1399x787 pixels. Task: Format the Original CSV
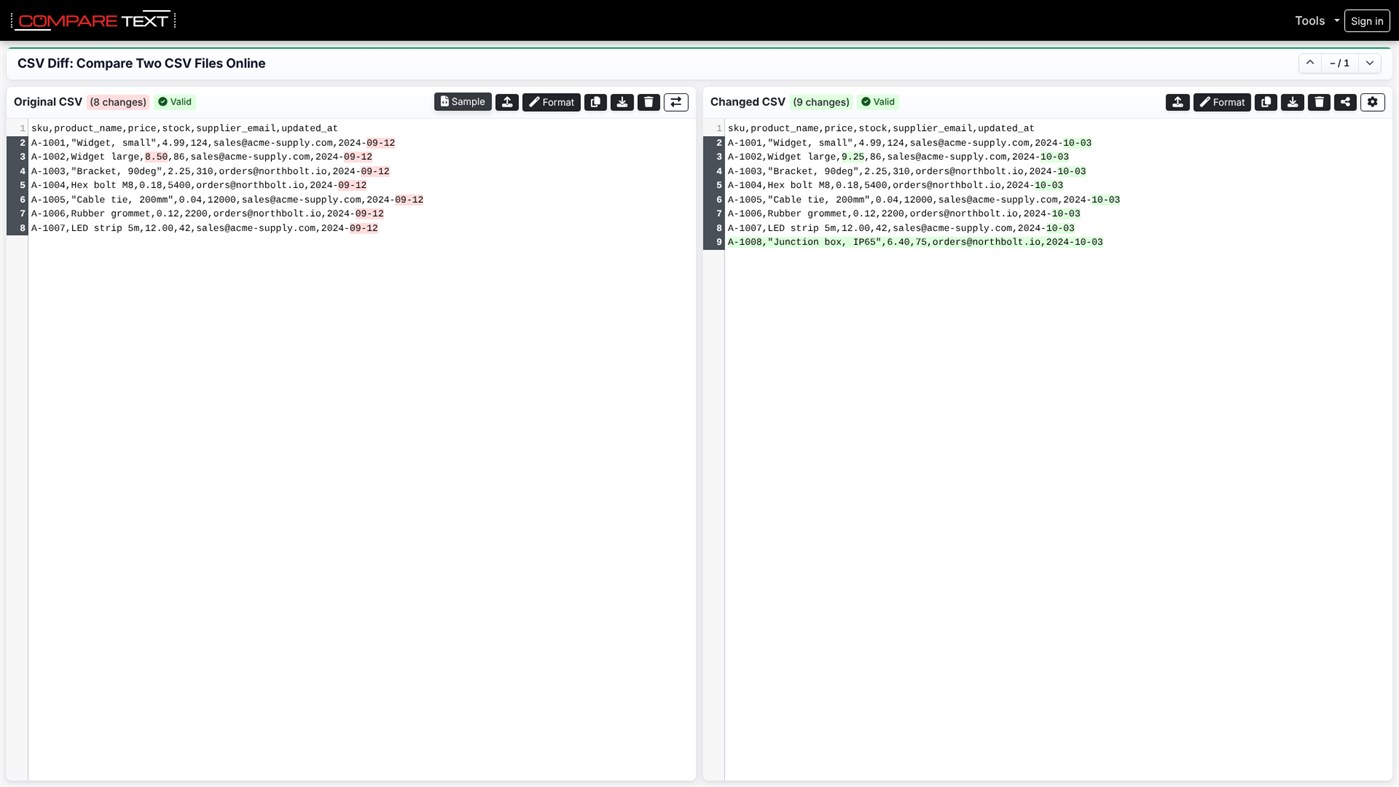coord(551,102)
